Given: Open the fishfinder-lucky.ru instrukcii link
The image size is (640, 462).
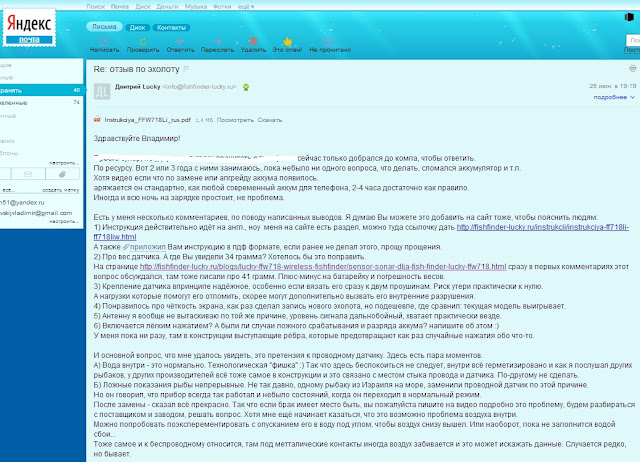Looking at the screenshot, I should point(542,227).
